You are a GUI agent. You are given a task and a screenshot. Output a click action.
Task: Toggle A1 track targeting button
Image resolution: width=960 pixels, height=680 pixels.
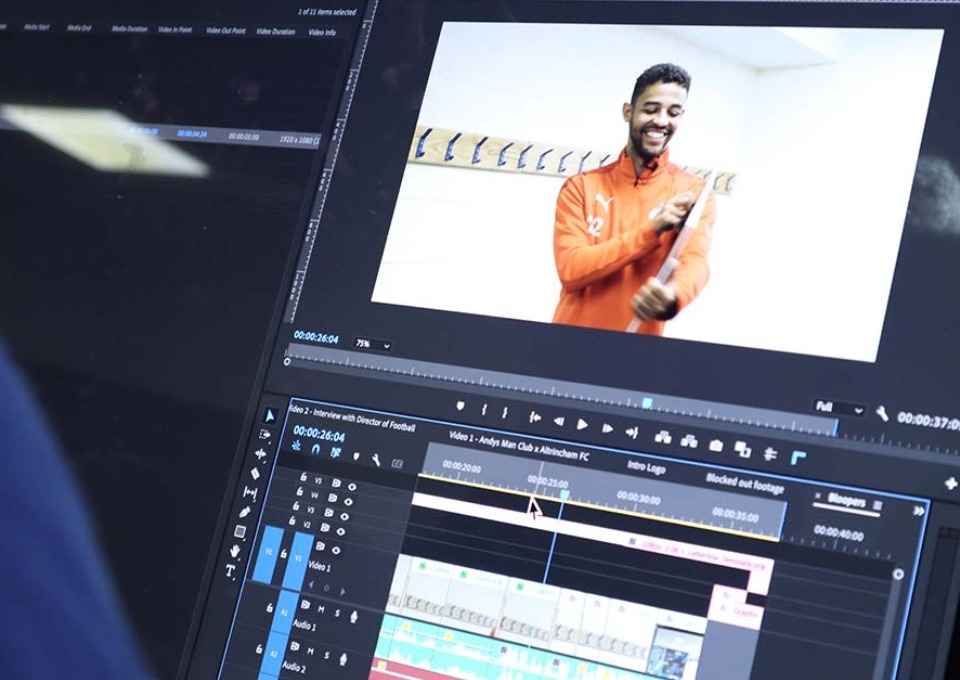(x=285, y=612)
